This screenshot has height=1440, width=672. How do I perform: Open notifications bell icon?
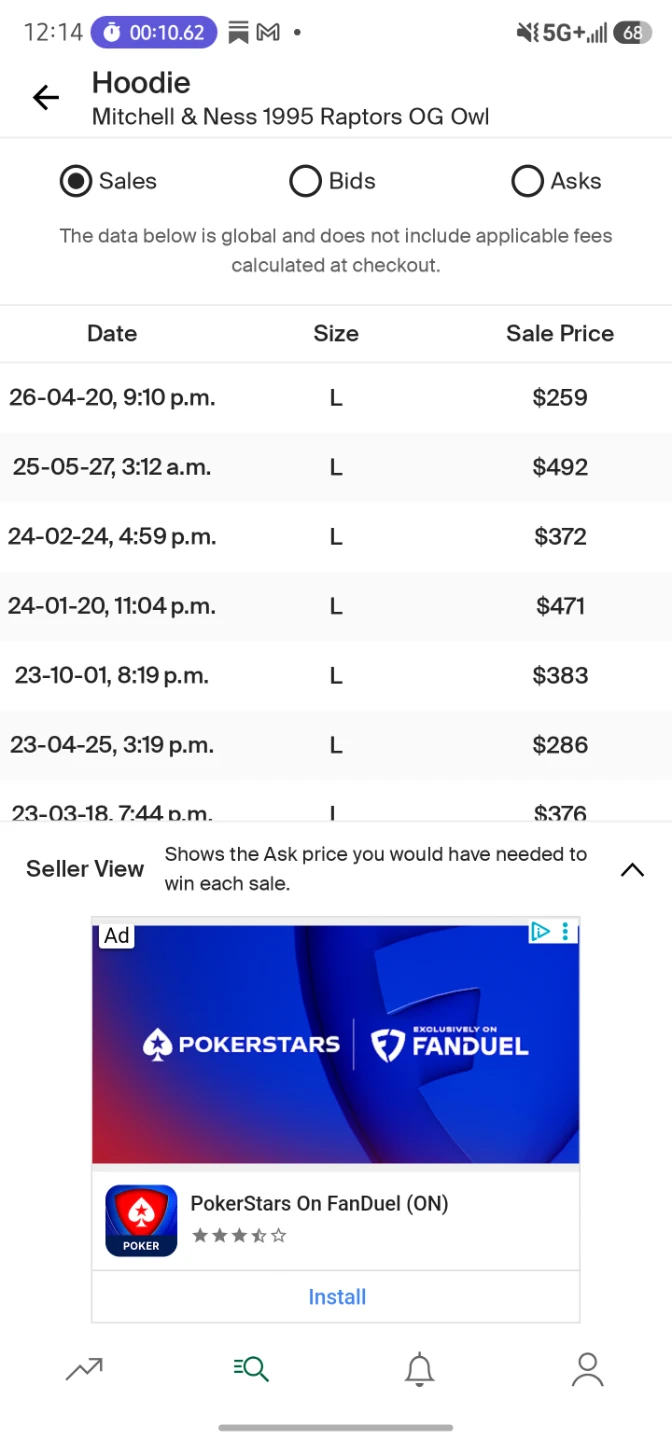(x=419, y=1369)
